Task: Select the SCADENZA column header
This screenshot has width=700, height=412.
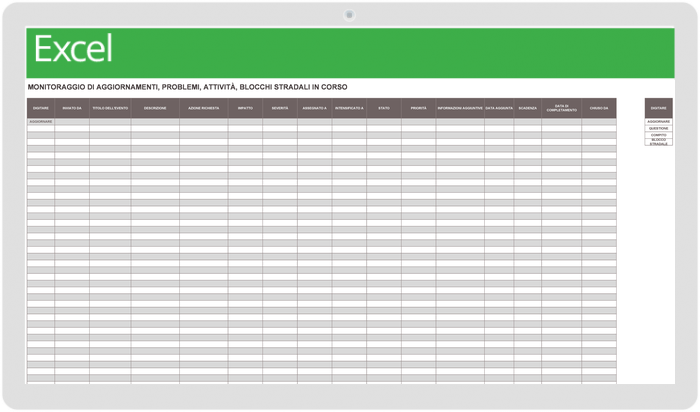Action: click(528, 108)
